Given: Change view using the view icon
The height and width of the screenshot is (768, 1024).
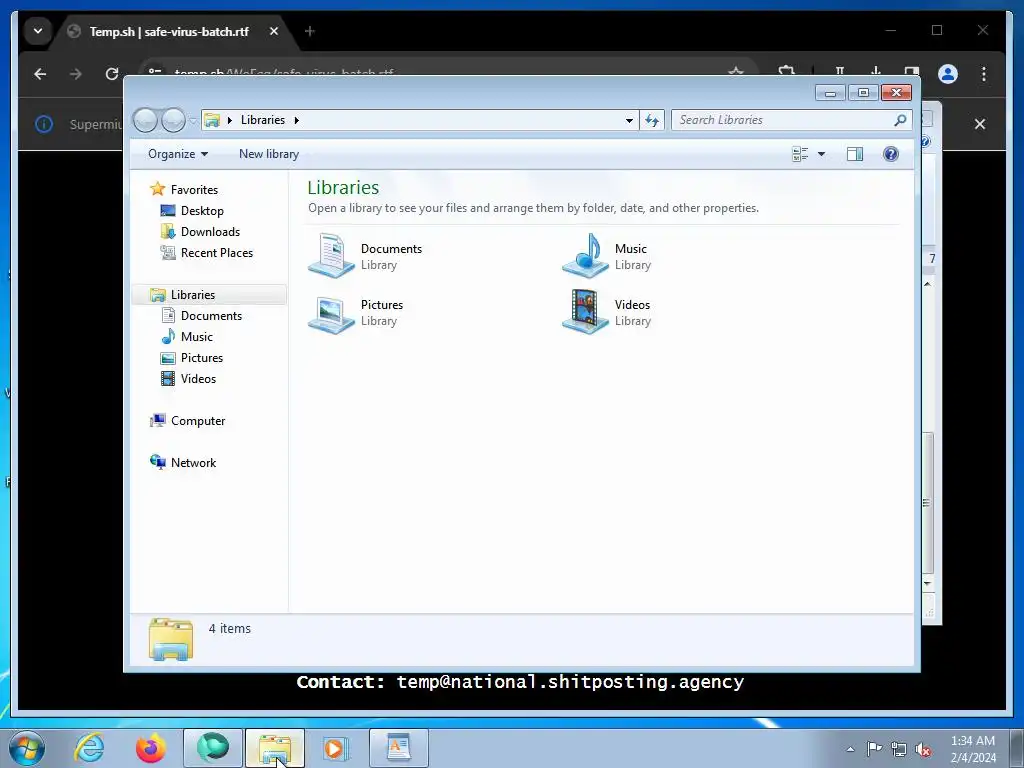Looking at the screenshot, I should [800, 154].
